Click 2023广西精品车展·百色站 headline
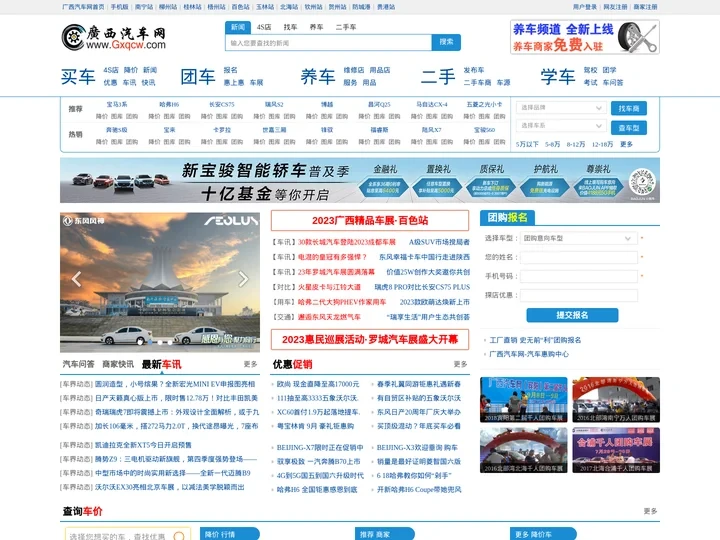 (370, 220)
